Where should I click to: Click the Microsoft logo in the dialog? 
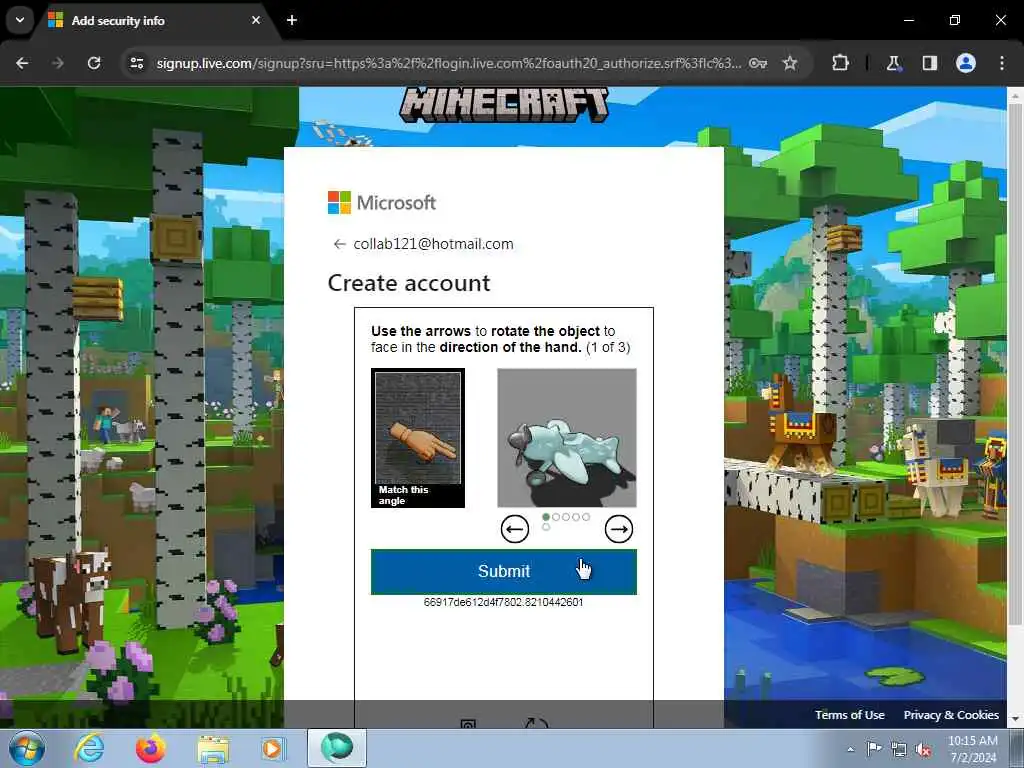[x=382, y=202]
